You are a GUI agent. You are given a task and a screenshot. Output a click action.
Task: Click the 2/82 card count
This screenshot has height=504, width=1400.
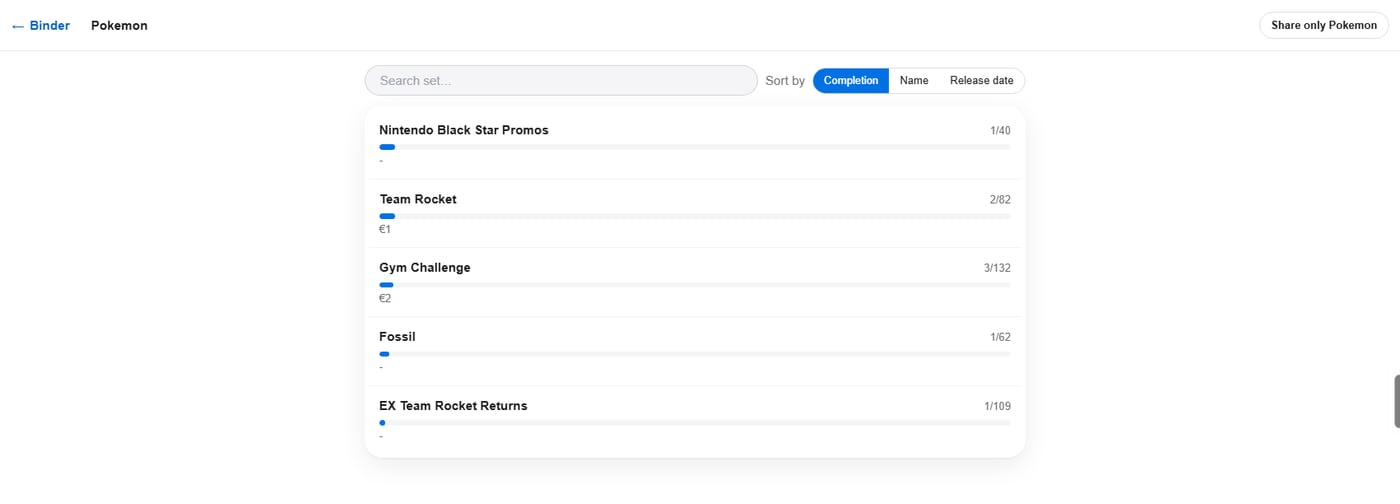click(x=1000, y=199)
